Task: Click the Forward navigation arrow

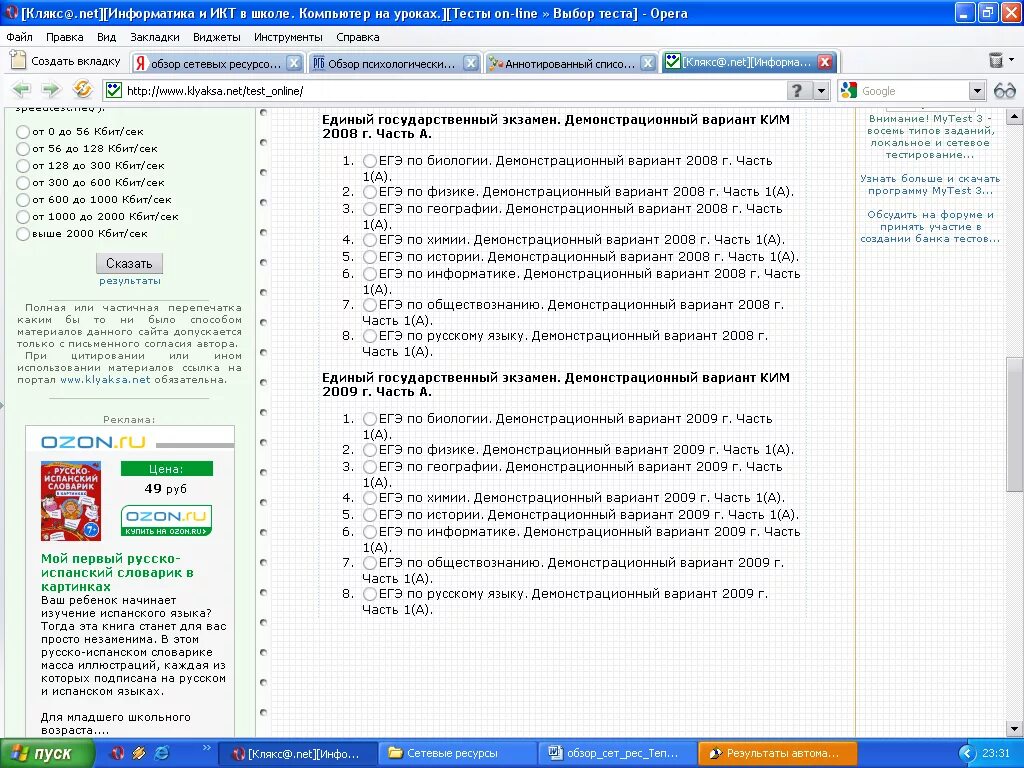Action: click(51, 89)
